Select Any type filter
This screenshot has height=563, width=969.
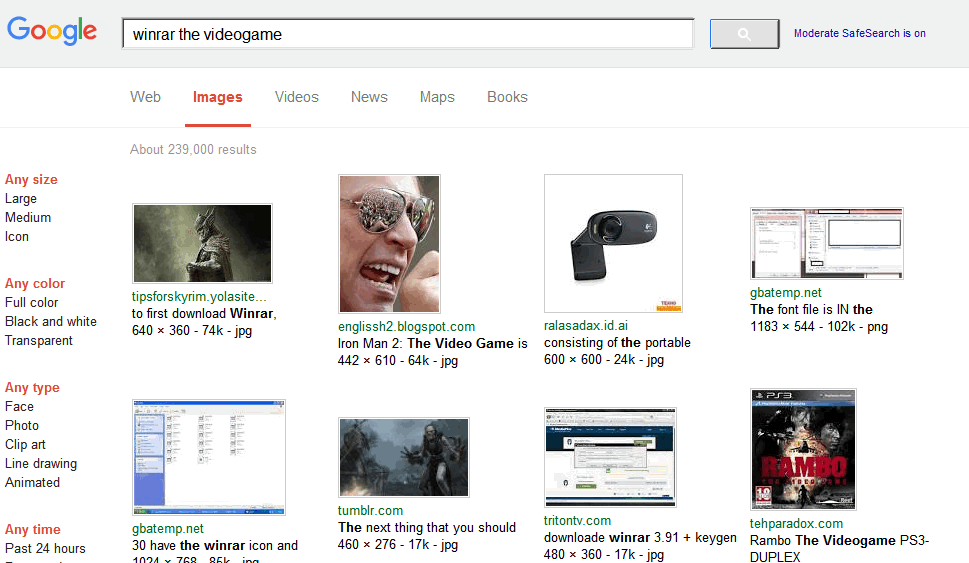tap(32, 387)
